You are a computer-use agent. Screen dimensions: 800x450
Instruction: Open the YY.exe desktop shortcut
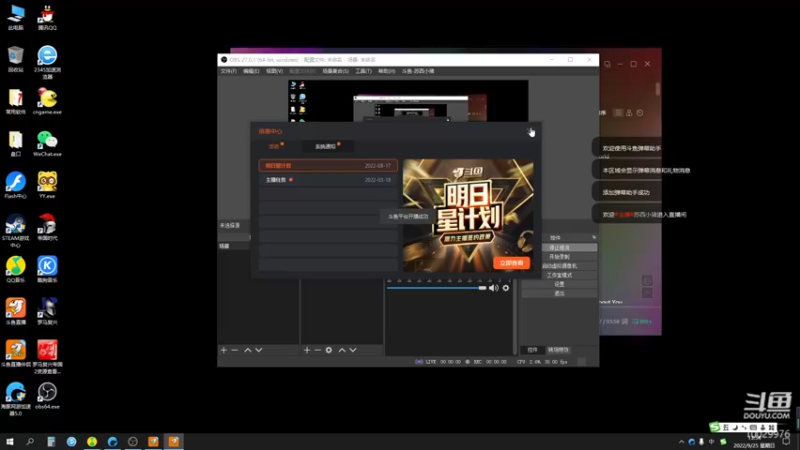point(47,185)
